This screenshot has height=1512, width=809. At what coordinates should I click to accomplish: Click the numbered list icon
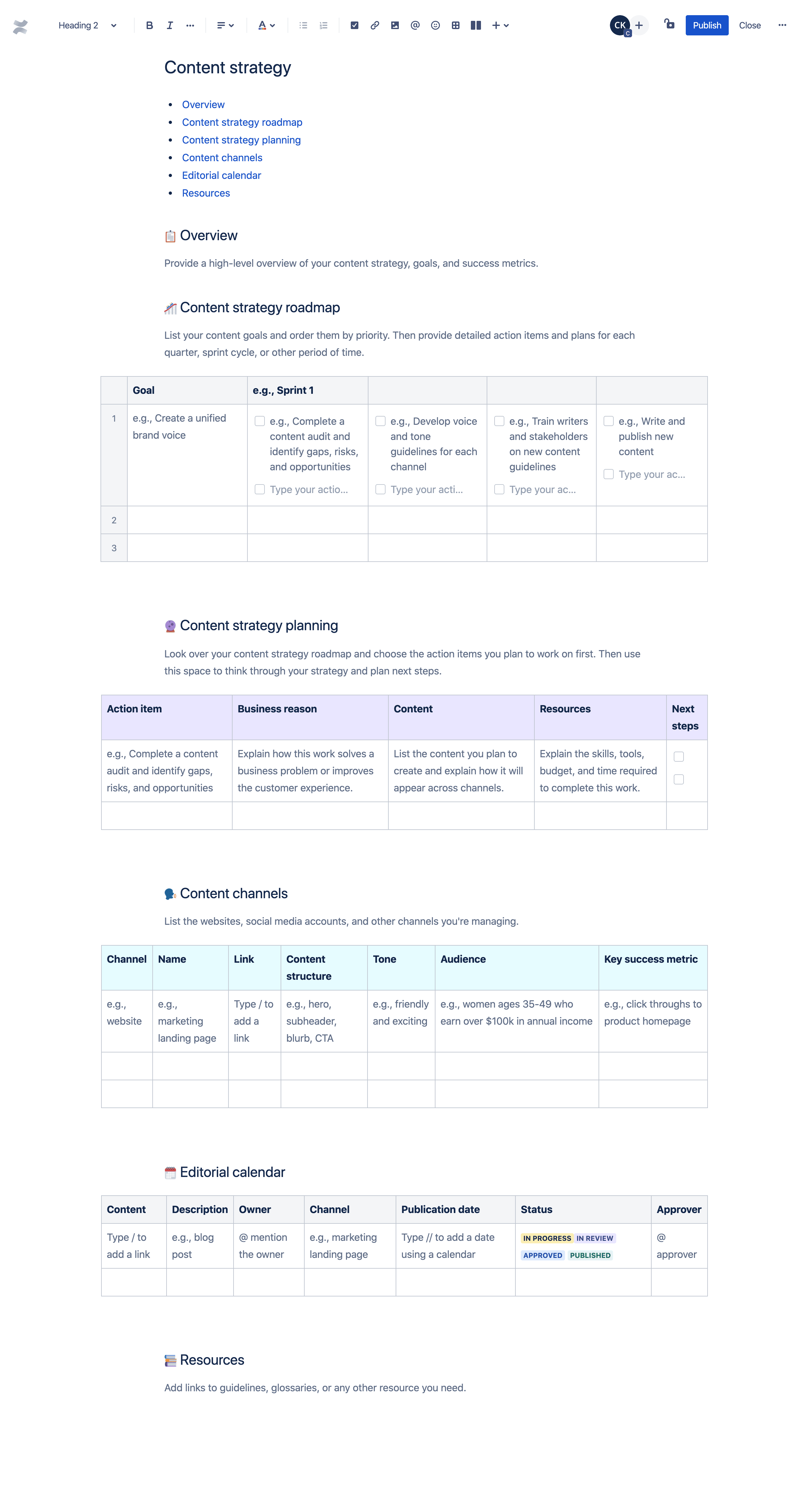[x=323, y=24]
